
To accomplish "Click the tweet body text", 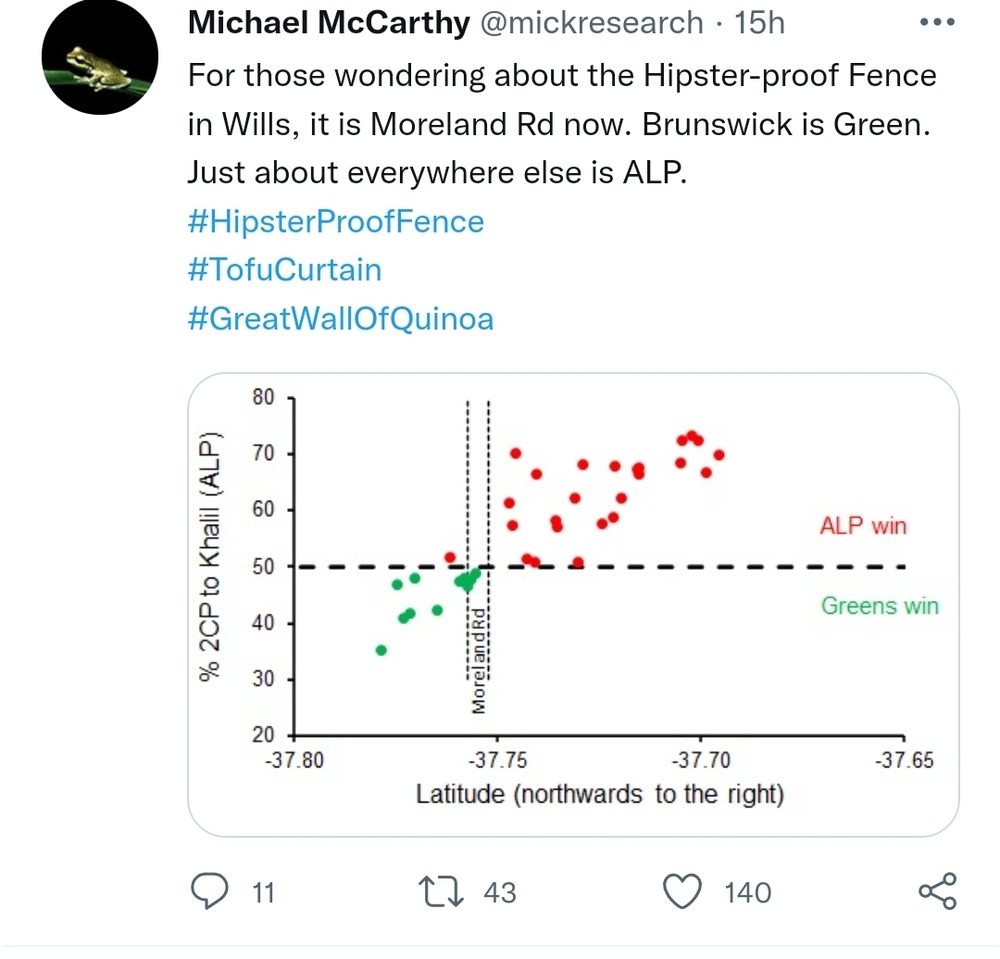I will pyautogui.click(x=560, y=124).
